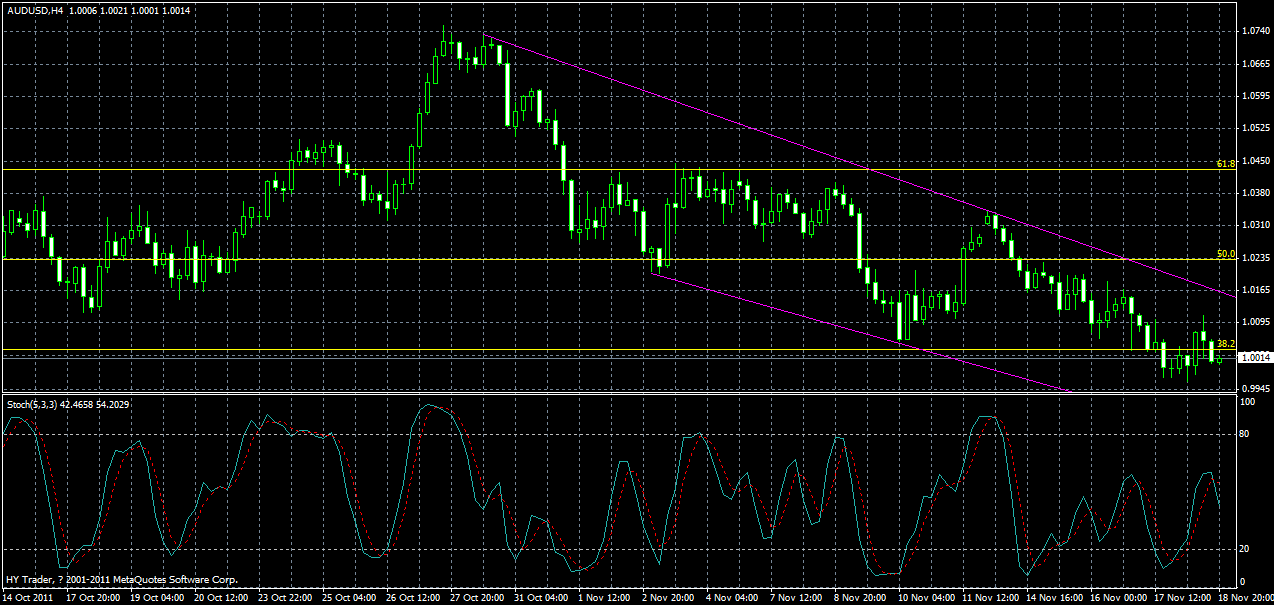The image size is (1274, 605).
Task: Select the 61.8 Fibonacci level line
Action: (600, 170)
